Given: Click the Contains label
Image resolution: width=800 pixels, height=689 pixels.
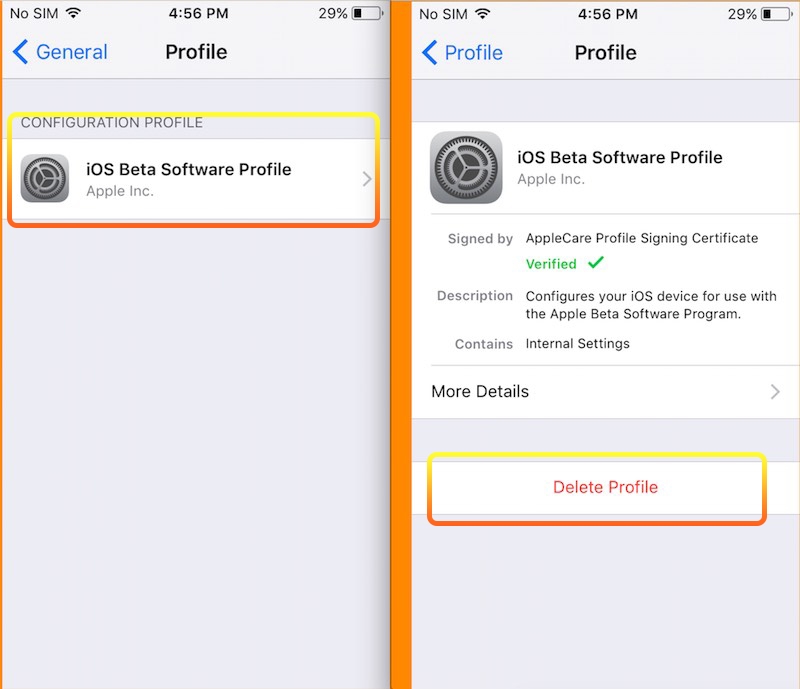Looking at the screenshot, I should [484, 344].
